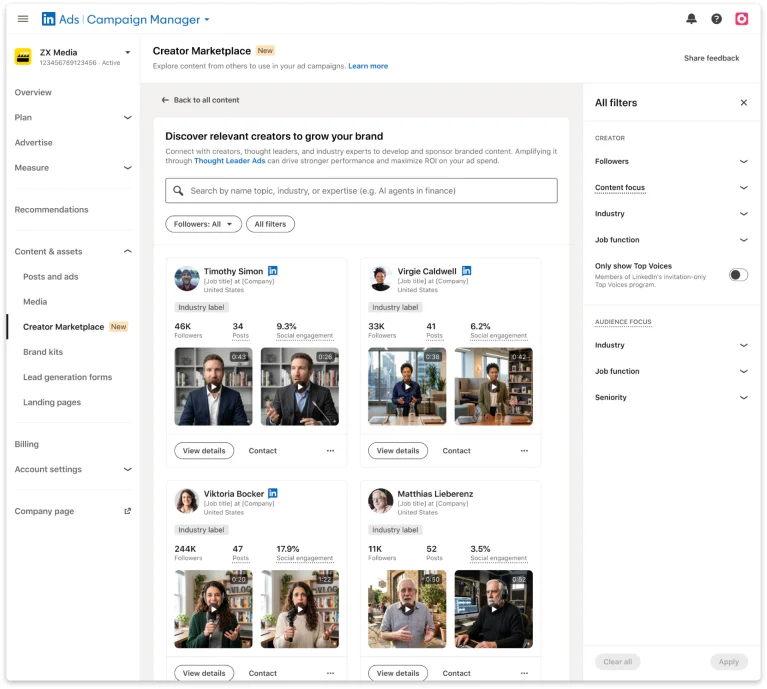767x689 pixels.
Task: Open more options on Viktoria Bocker's card
Action: [331, 673]
